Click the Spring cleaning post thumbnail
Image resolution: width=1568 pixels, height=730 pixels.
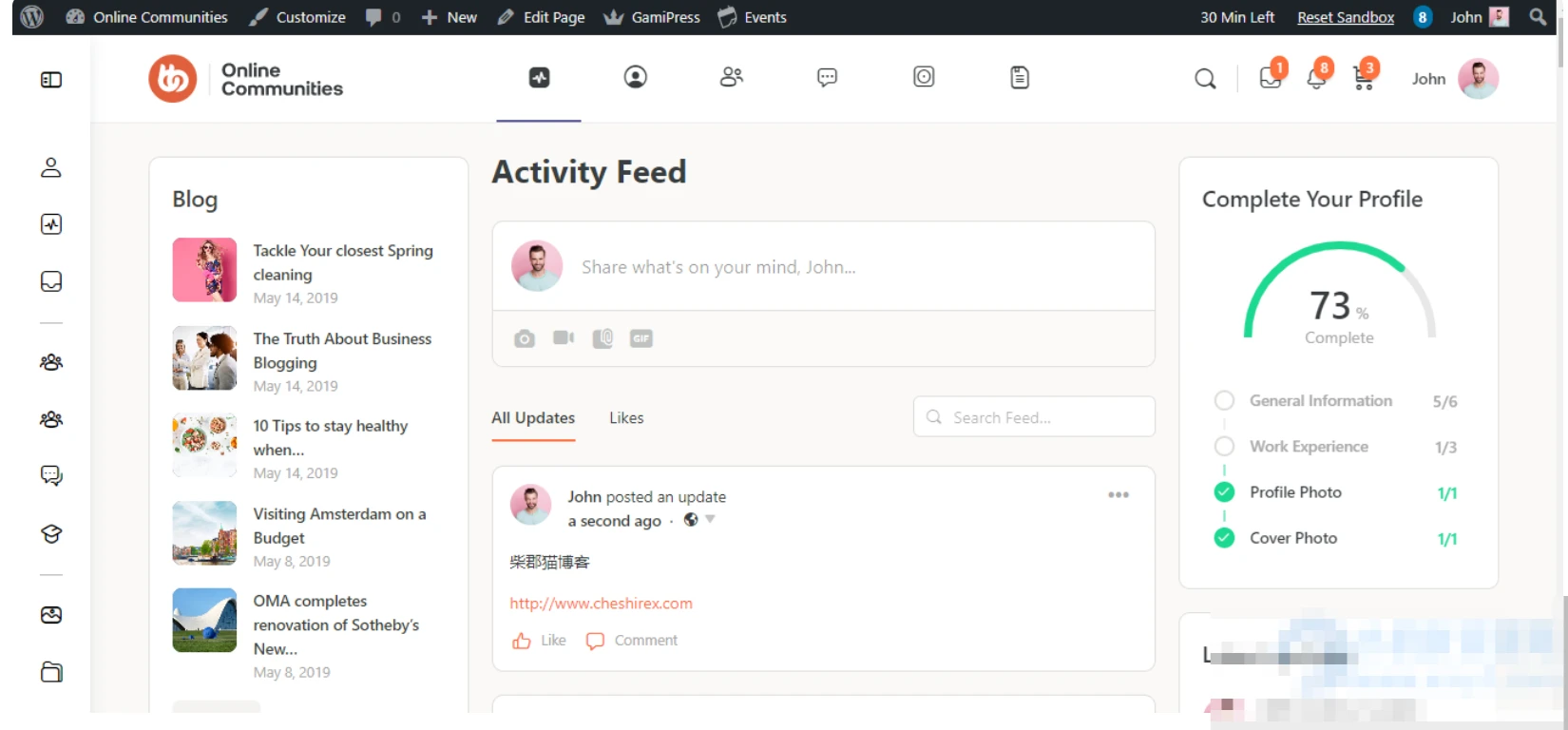[x=204, y=270]
